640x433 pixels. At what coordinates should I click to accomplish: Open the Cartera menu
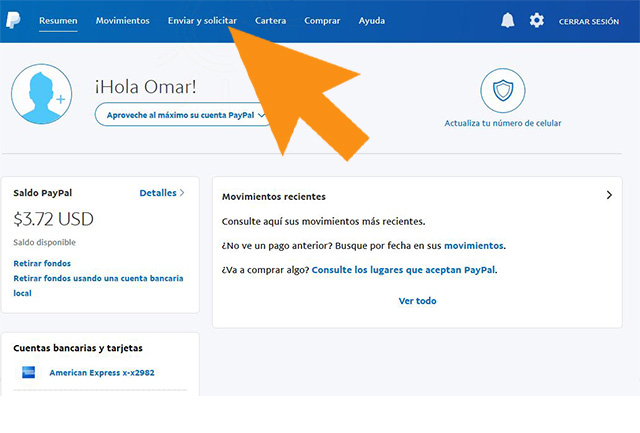(x=270, y=20)
